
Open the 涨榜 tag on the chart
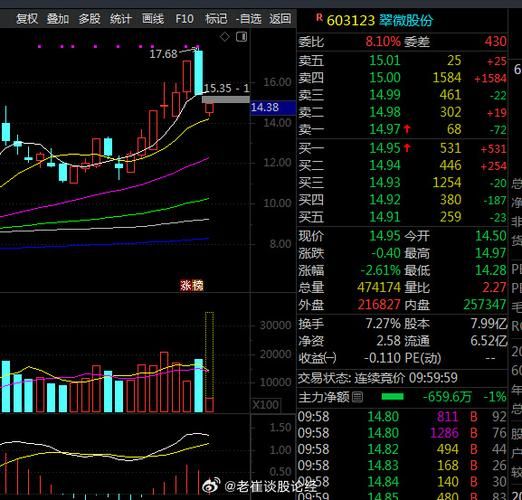(192, 286)
